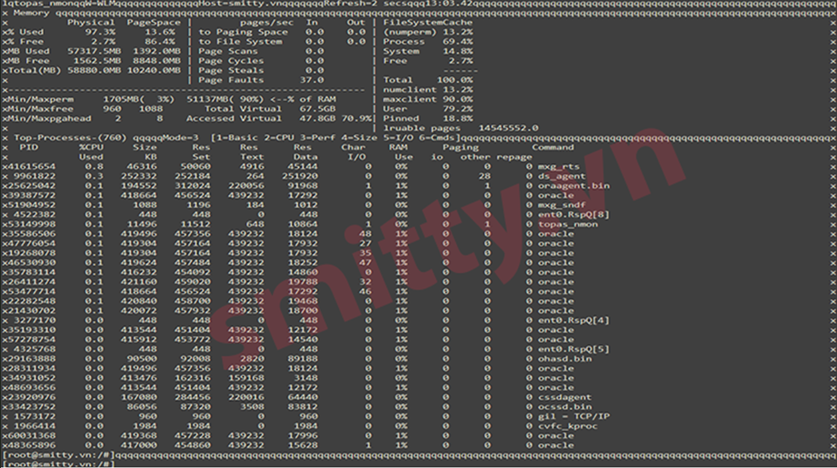
Task: Click the cssdagent process command
Action: 564,397
